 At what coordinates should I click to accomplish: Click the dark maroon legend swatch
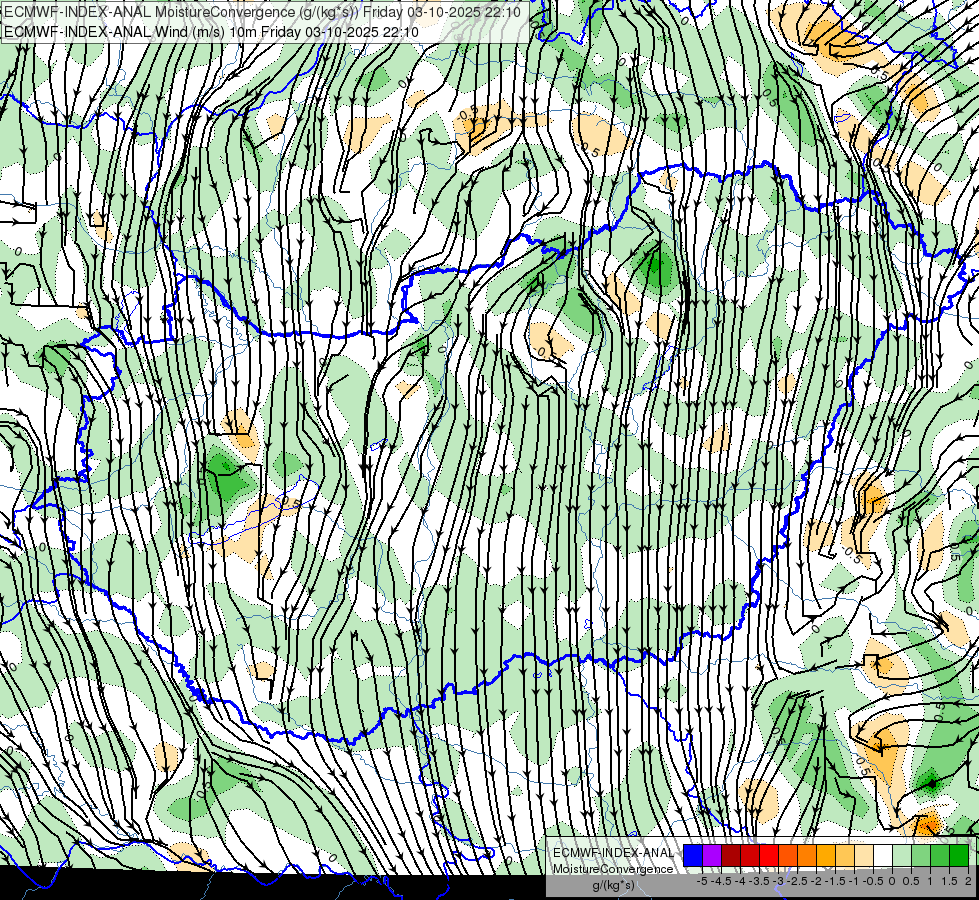click(x=731, y=856)
